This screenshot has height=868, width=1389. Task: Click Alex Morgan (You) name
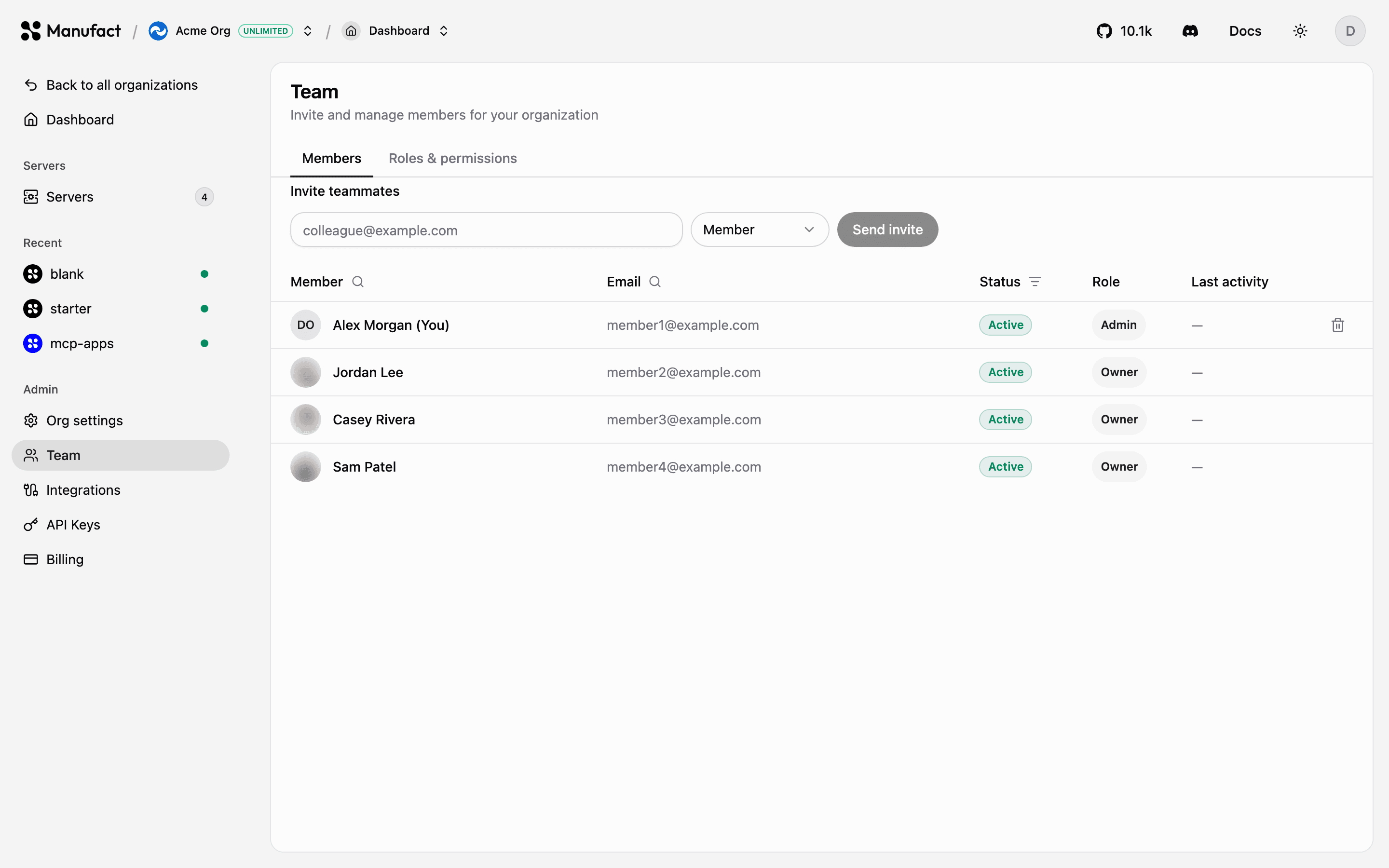391,325
